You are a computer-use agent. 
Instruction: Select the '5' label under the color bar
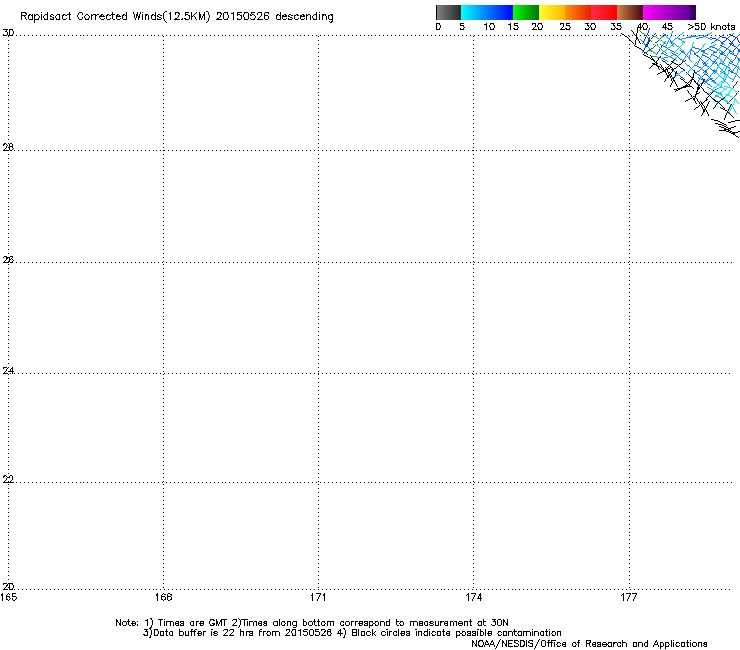click(x=462, y=27)
